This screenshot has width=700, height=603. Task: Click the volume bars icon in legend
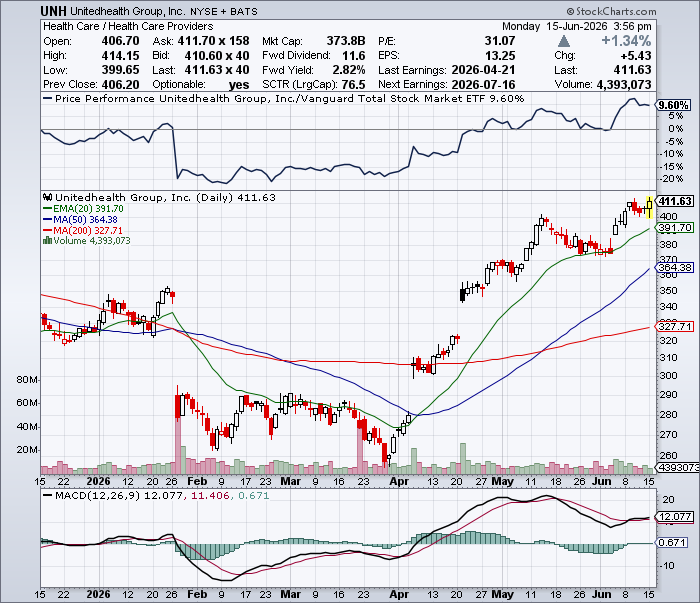point(47,241)
